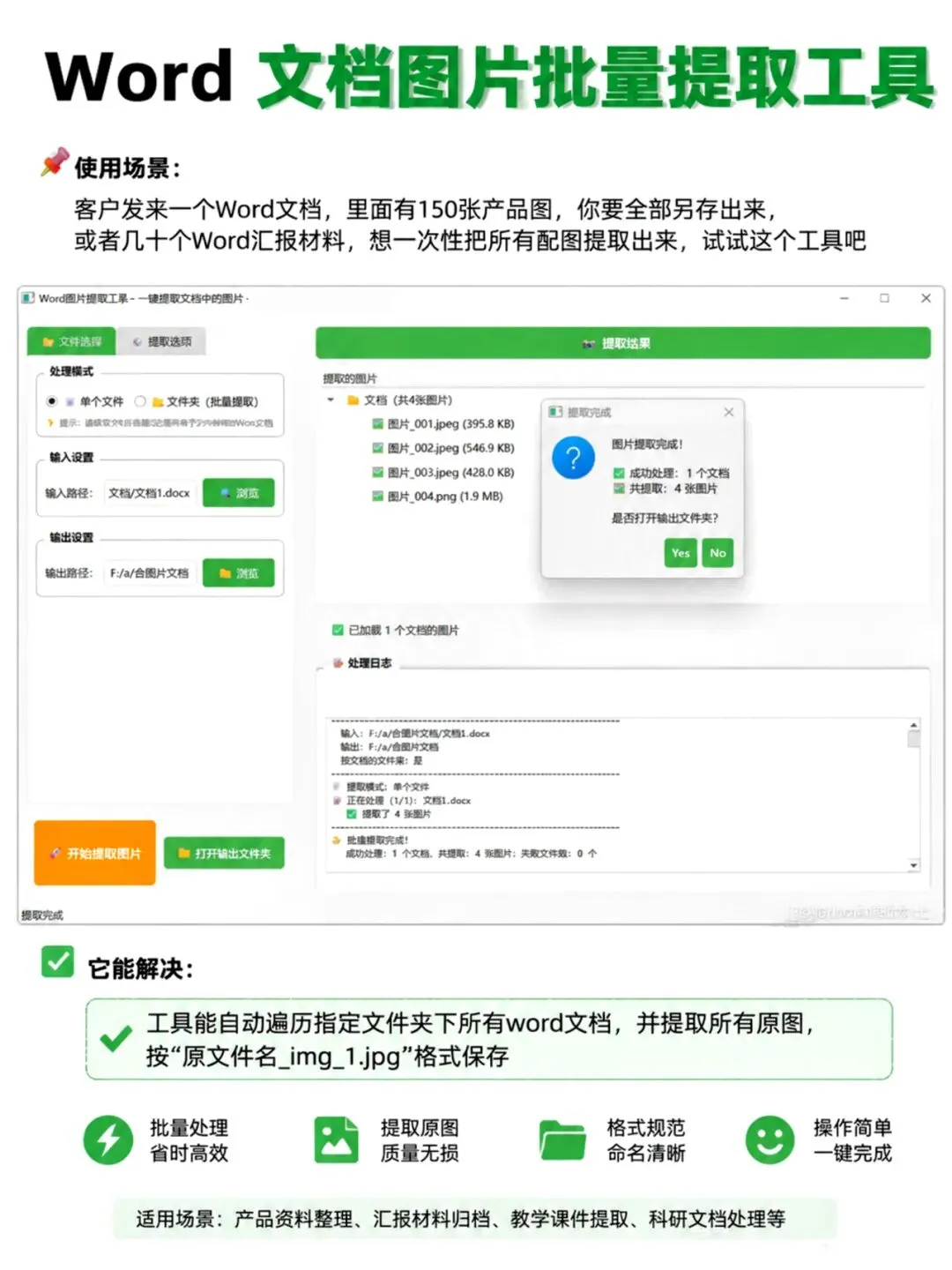Collapse the 文档 (共4张图片) tree node
This screenshot has height=1270, width=952.
pos(331,400)
